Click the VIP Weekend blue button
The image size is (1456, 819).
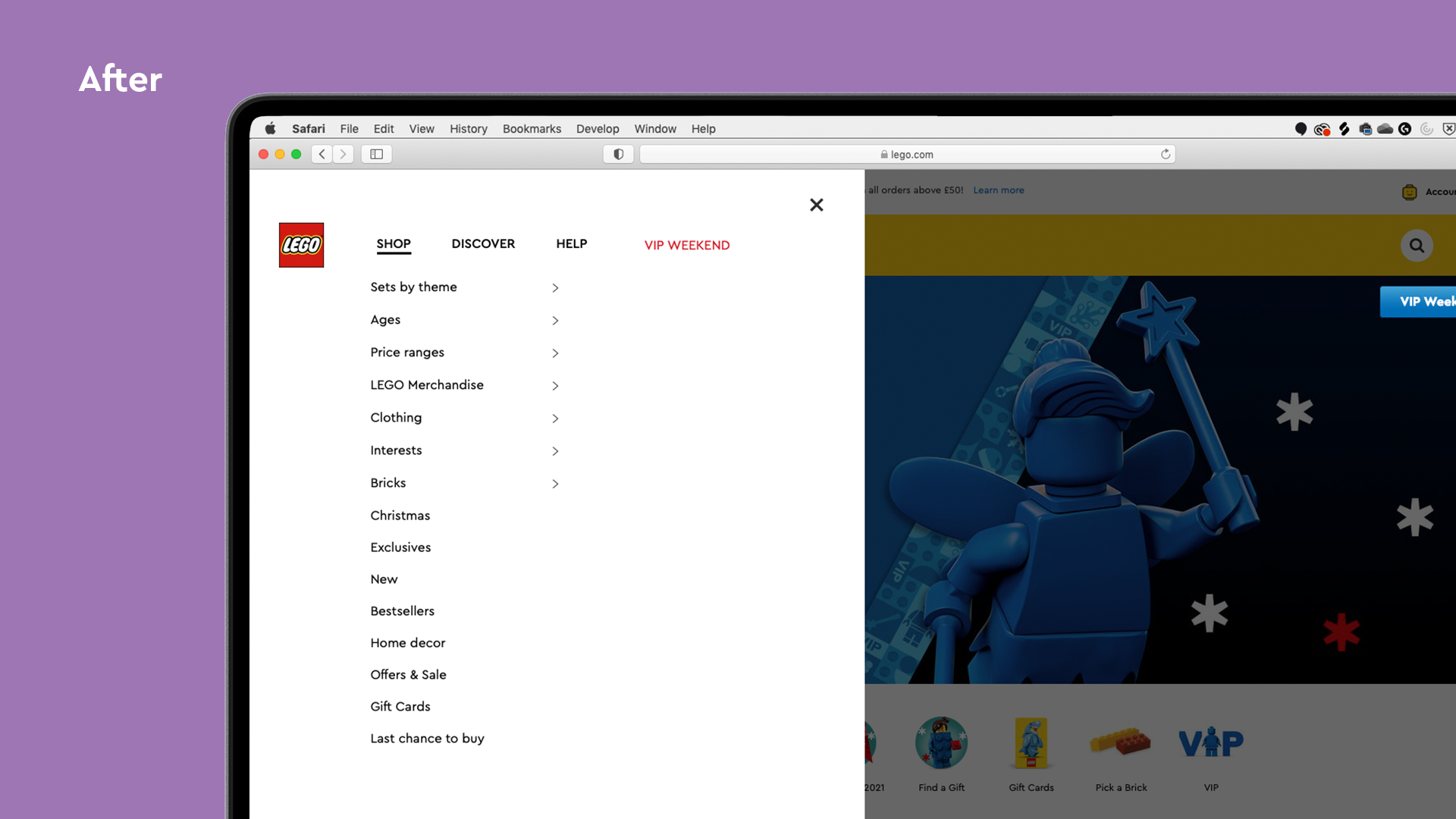pos(1418,302)
